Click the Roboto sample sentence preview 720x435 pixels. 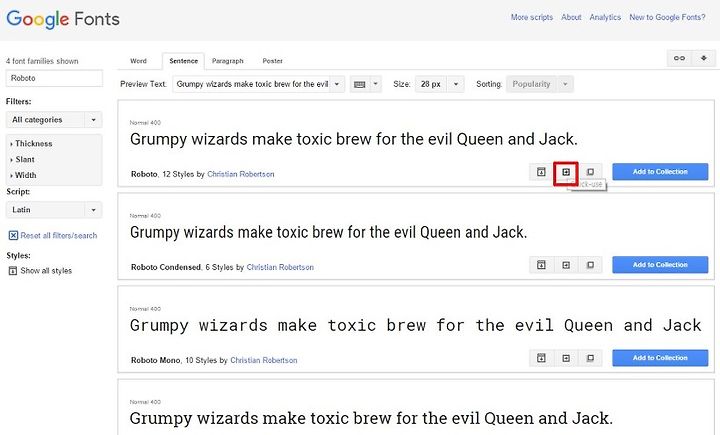pyautogui.click(x=354, y=139)
